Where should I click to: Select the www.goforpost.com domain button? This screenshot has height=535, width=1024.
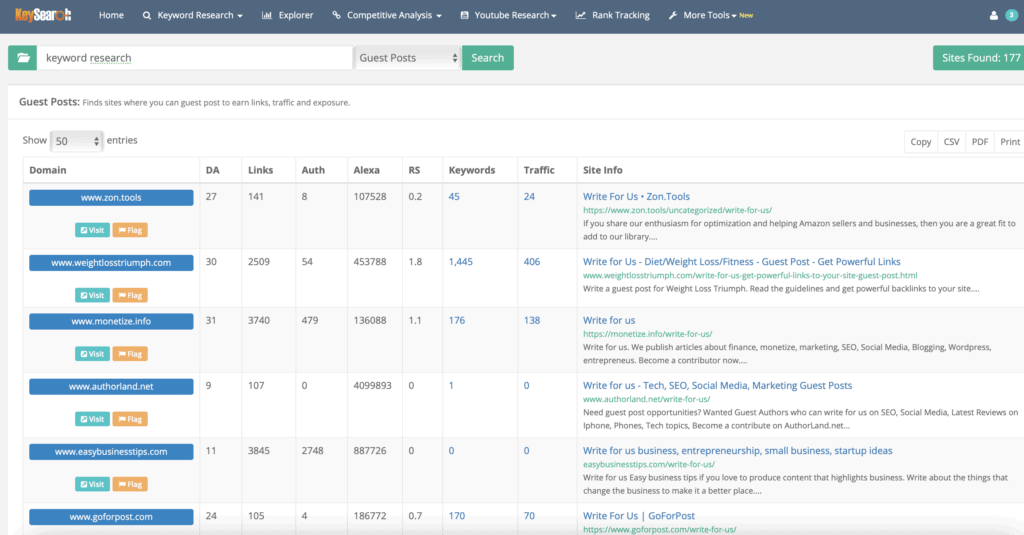[111, 517]
